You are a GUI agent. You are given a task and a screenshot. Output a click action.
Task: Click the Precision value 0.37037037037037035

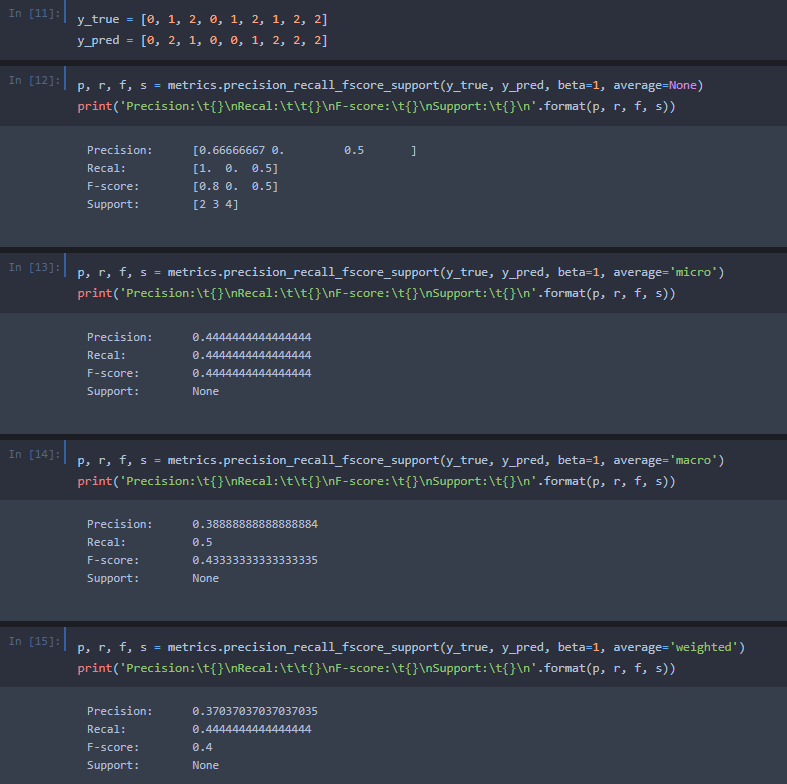(255, 711)
